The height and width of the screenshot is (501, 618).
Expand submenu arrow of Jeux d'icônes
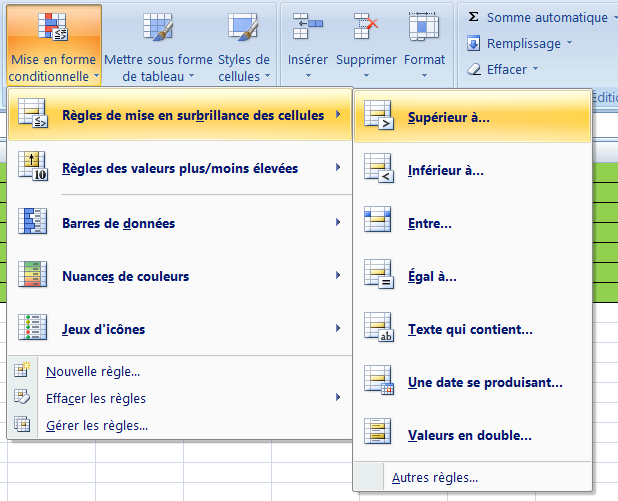(338, 328)
